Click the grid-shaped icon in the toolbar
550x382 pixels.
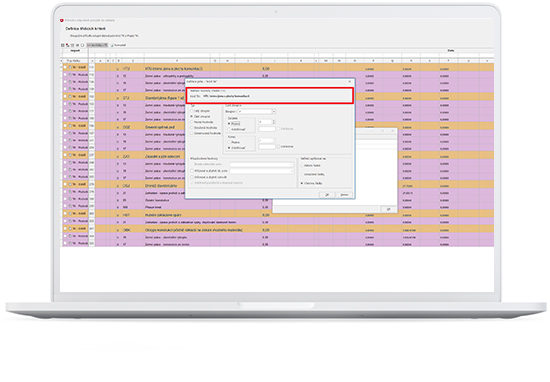[x=63, y=45]
